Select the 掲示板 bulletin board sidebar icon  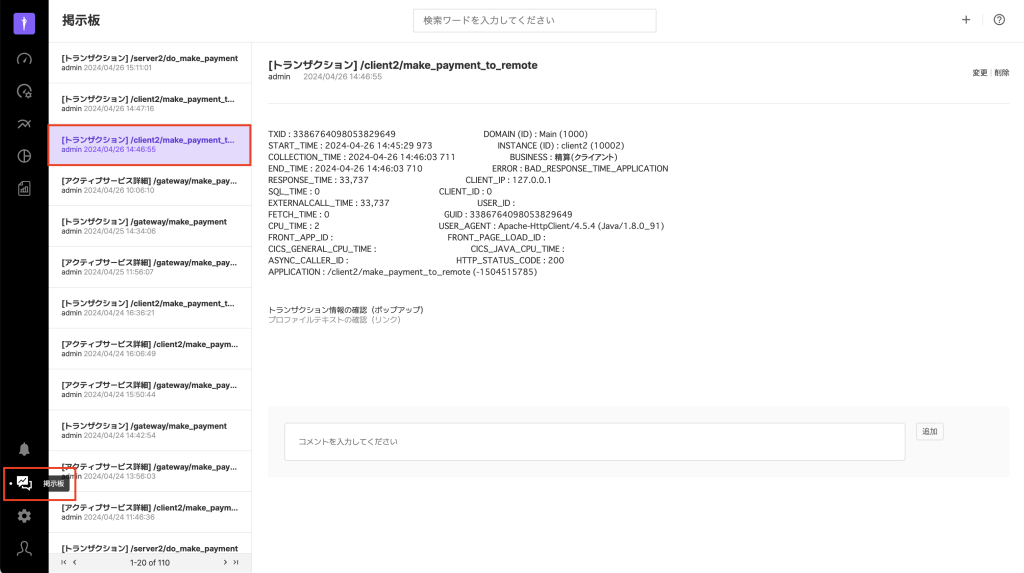[24, 483]
